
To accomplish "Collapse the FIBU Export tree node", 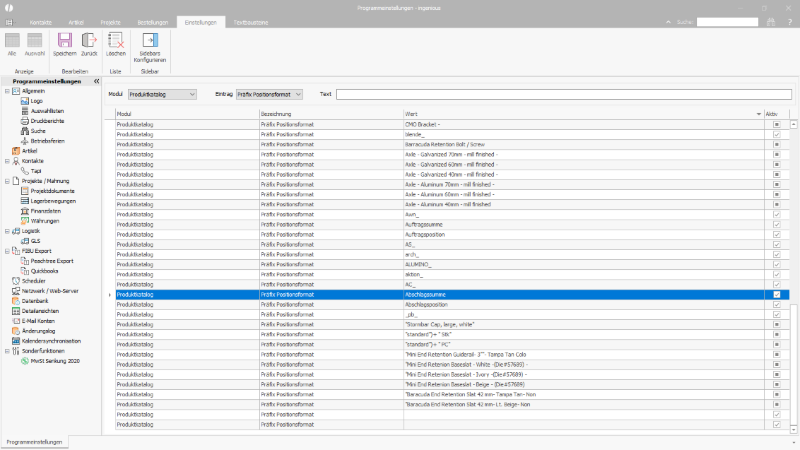I will coord(7,251).
